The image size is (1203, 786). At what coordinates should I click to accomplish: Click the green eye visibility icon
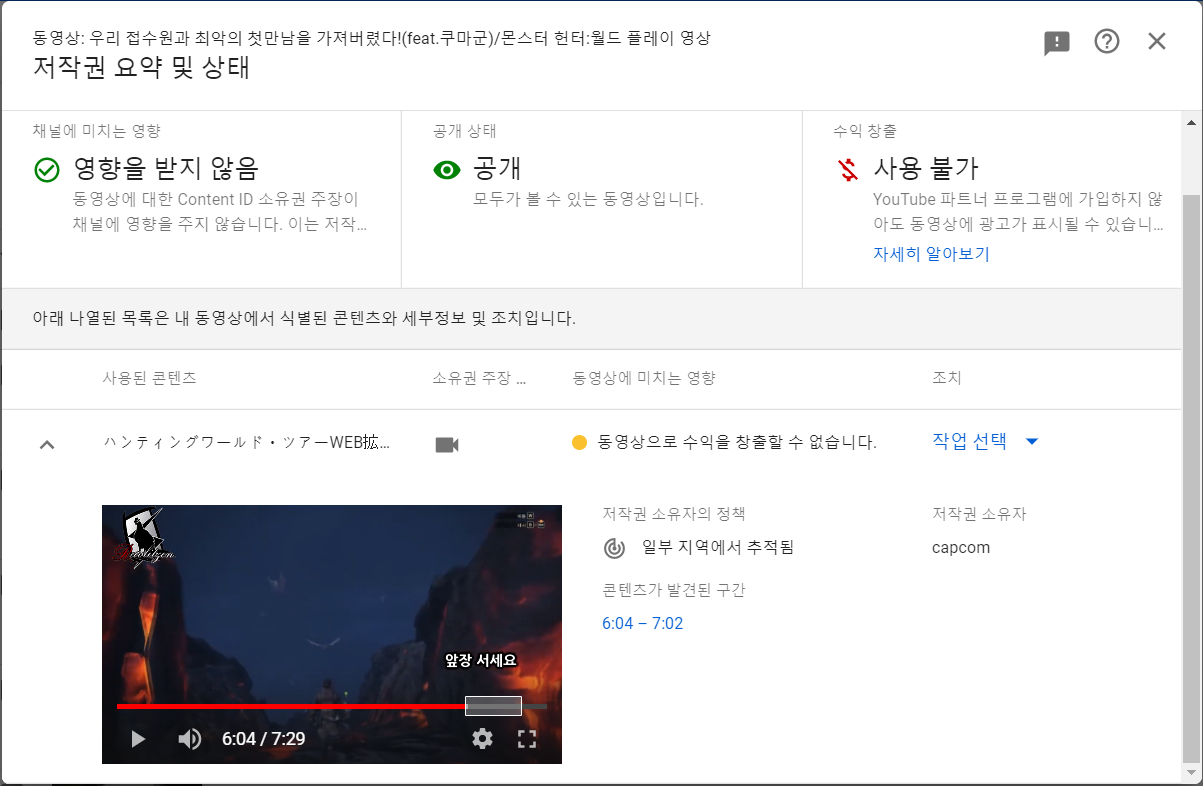point(446,170)
